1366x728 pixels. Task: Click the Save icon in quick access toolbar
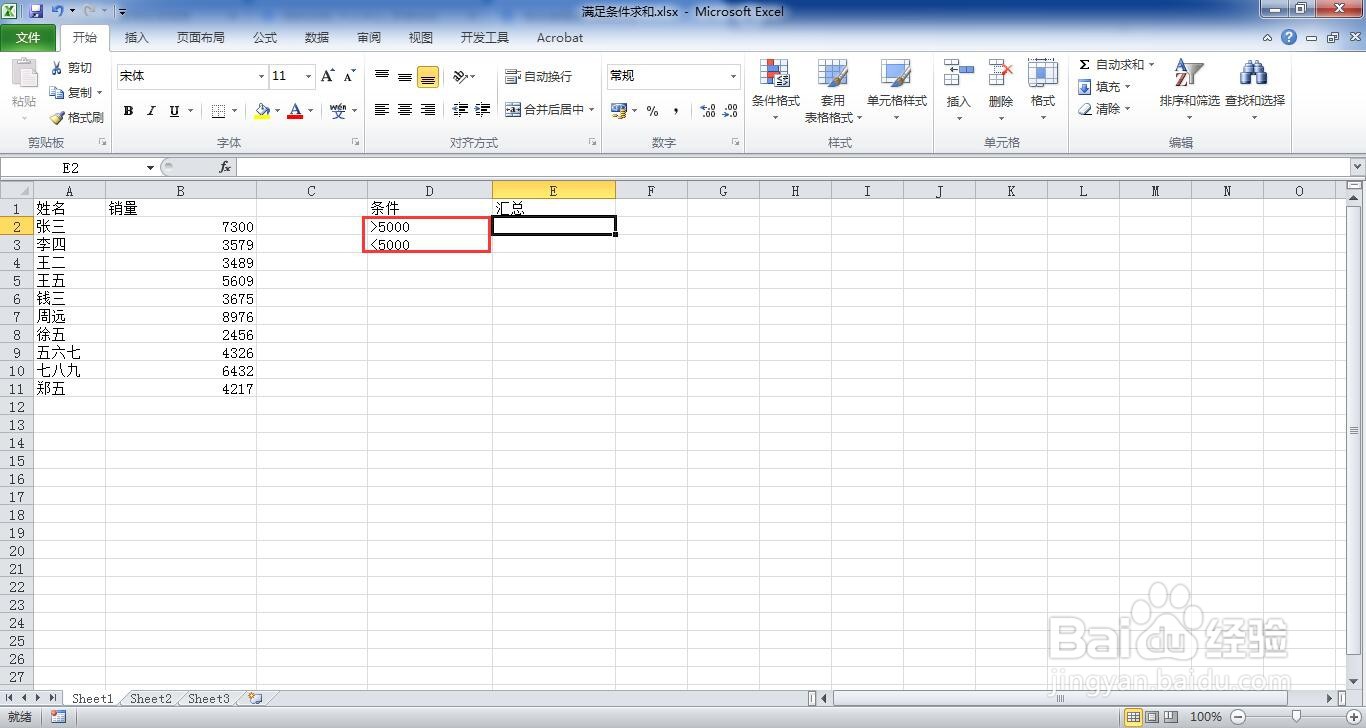click(36, 12)
